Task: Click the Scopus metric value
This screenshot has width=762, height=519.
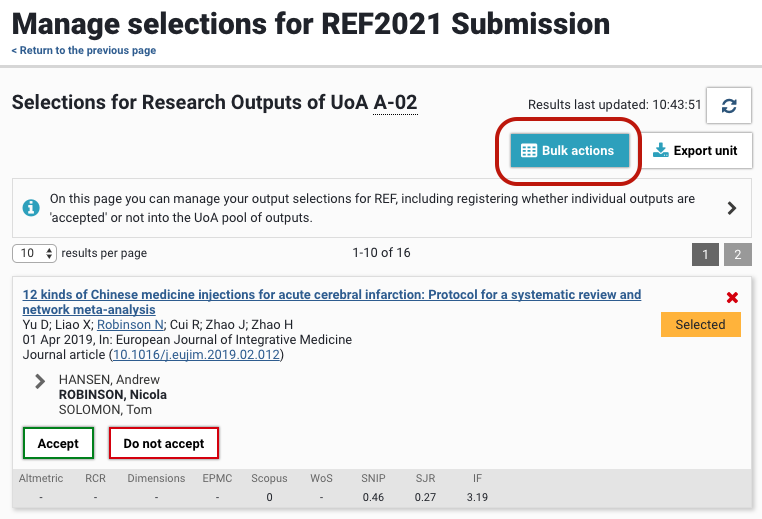Action: point(269,497)
